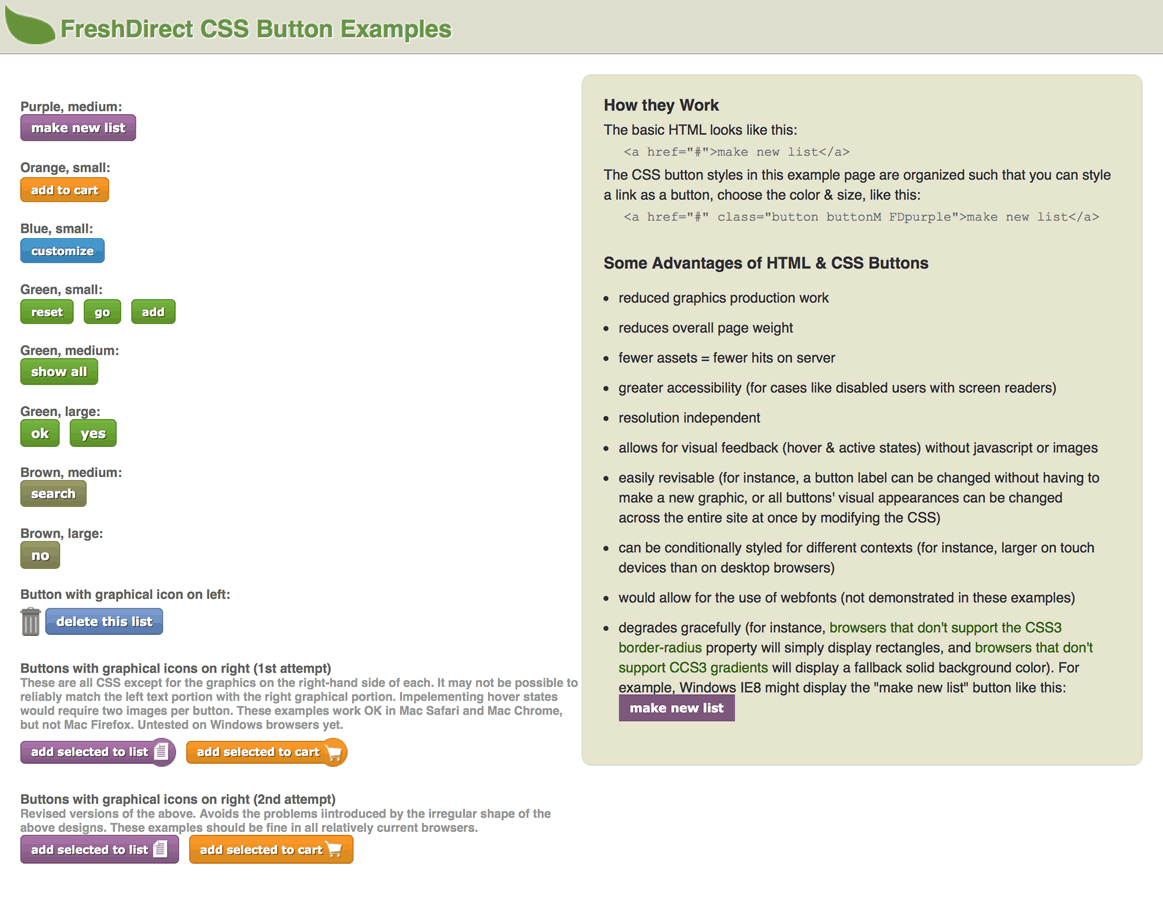1163x900 pixels.
Task: Click the green leaf logo icon
Action: (x=30, y=26)
